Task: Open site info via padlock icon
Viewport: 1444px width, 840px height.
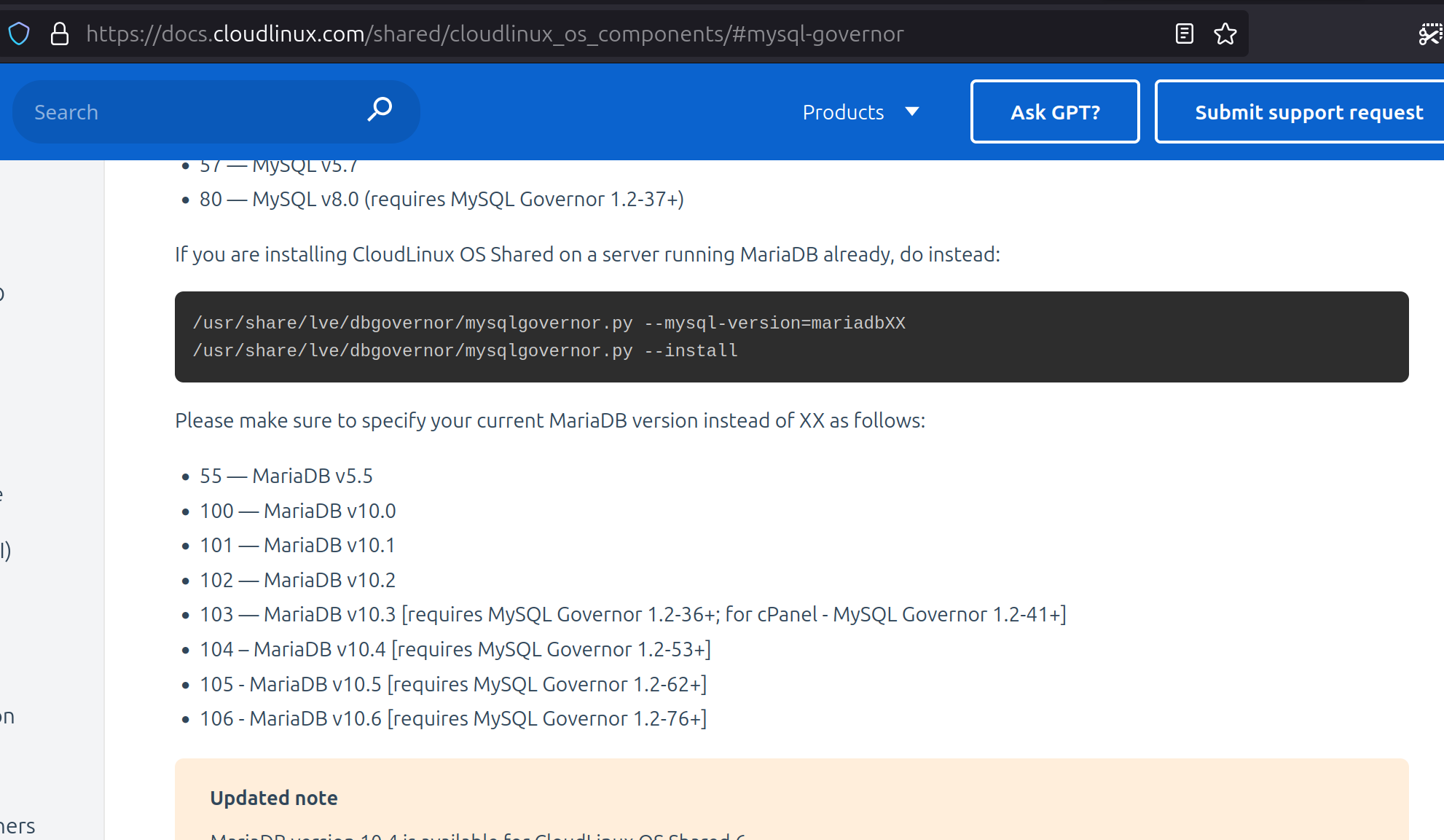Action: [60, 34]
